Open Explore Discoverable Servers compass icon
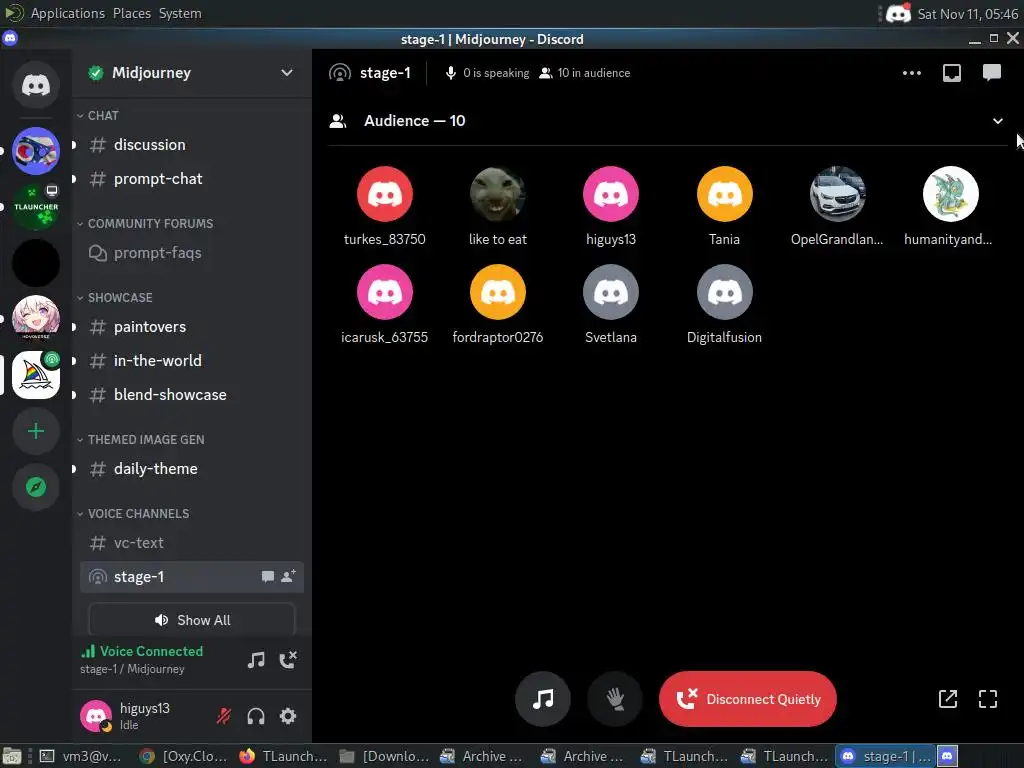This screenshot has width=1024, height=768. click(36, 487)
